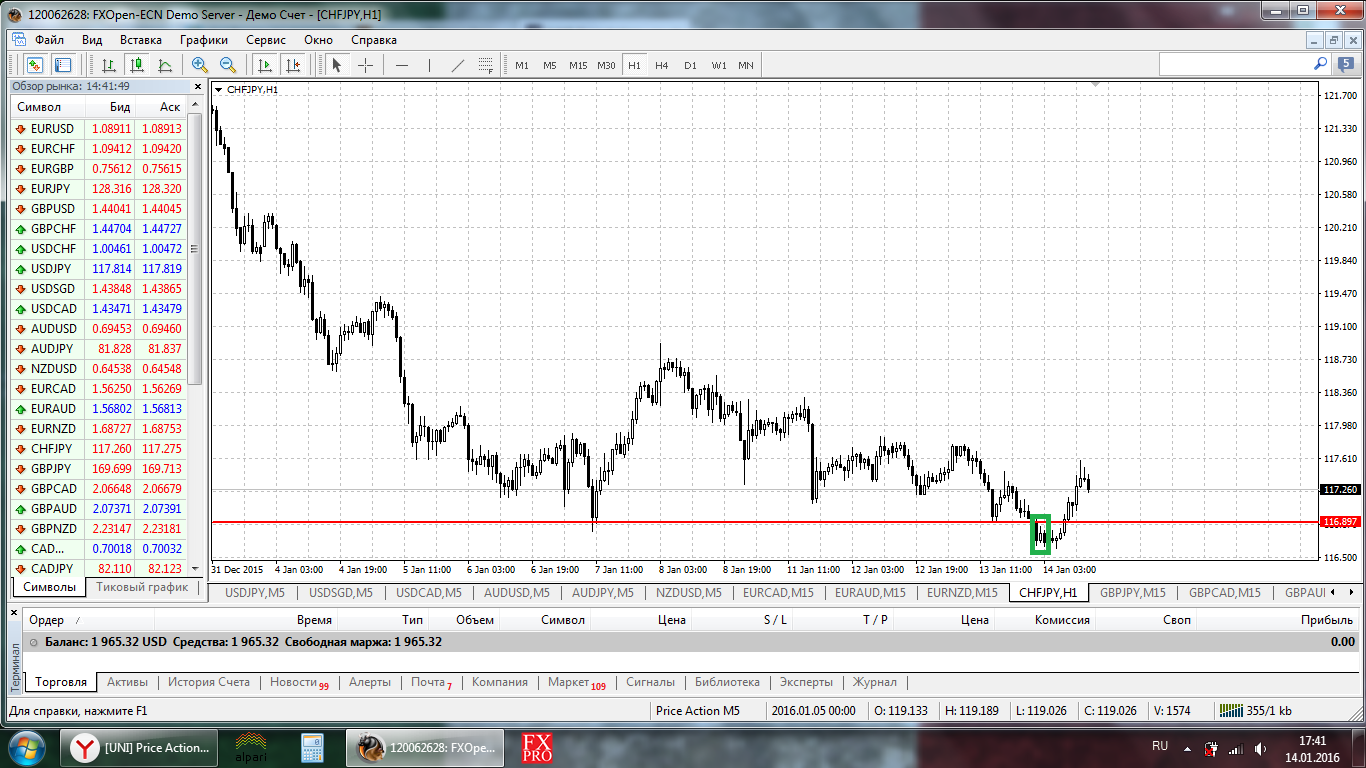Open the new chart icon in toolbar
1366x768 pixels.
click(35, 65)
